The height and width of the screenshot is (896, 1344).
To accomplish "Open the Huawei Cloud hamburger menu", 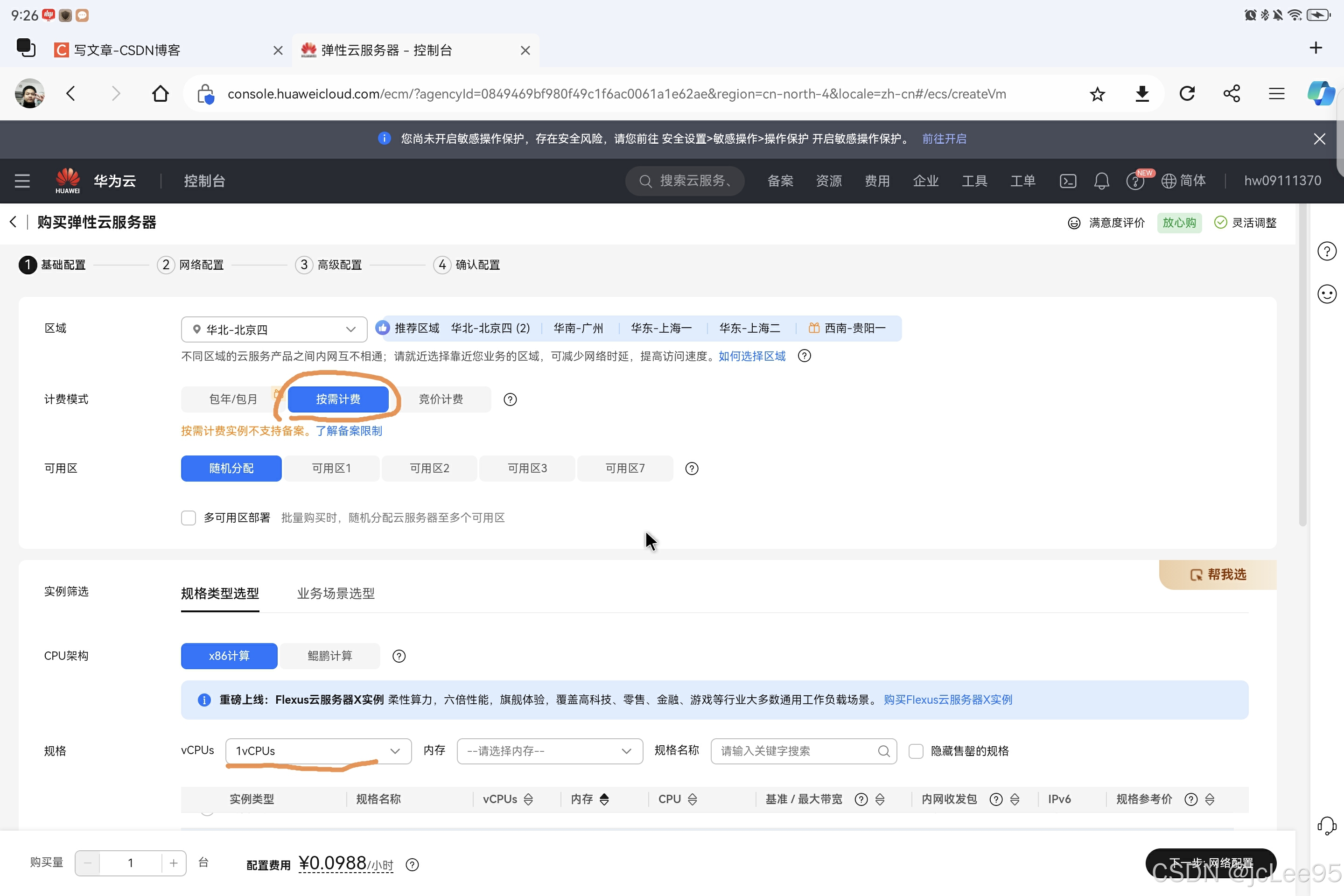I will point(22,181).
